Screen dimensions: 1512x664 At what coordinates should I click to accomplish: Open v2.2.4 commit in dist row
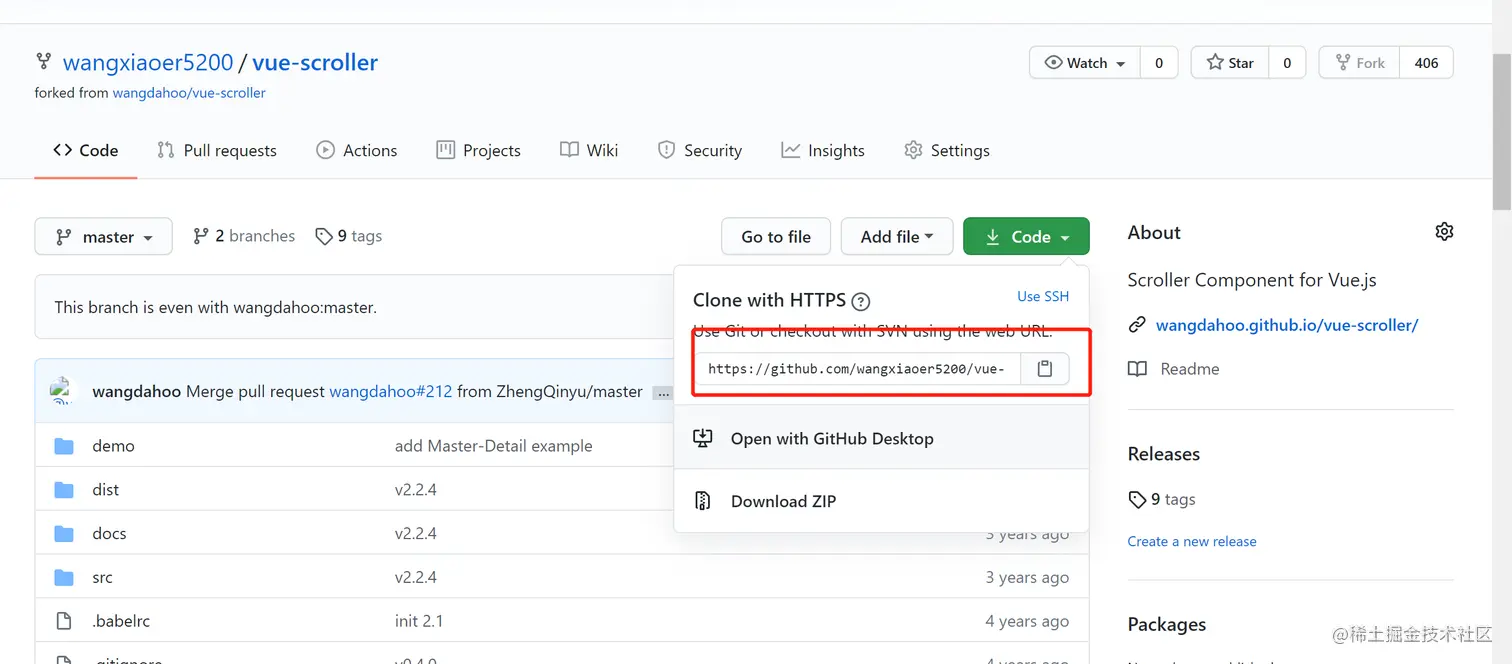(x=416, y=490)
